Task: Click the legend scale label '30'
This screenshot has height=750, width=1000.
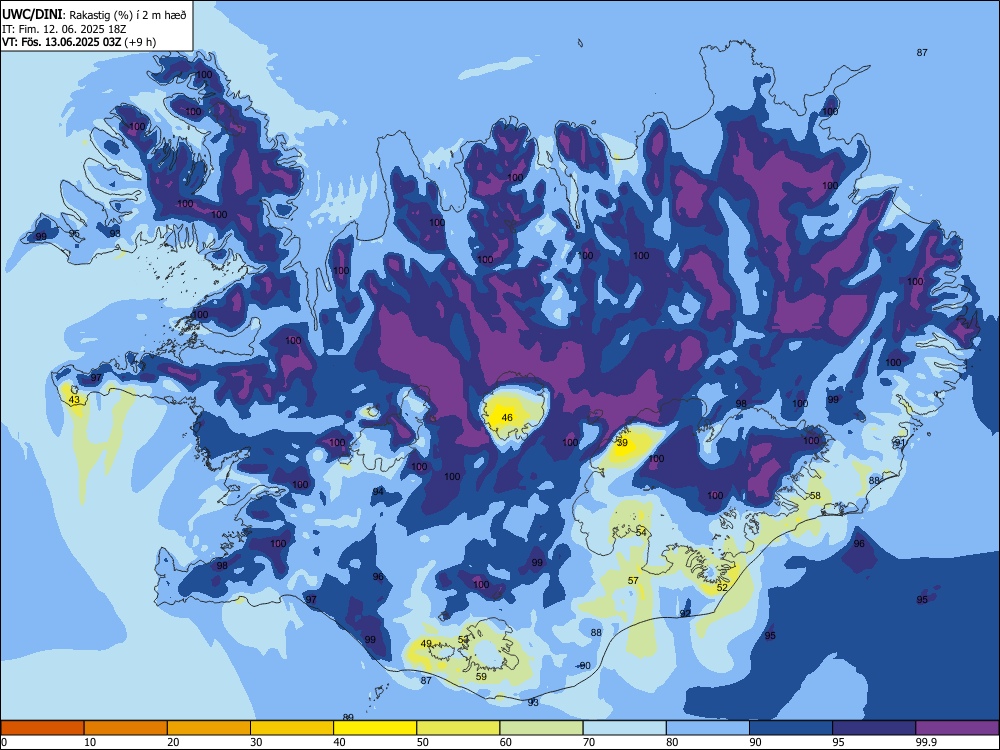Action: coord(256,742)
